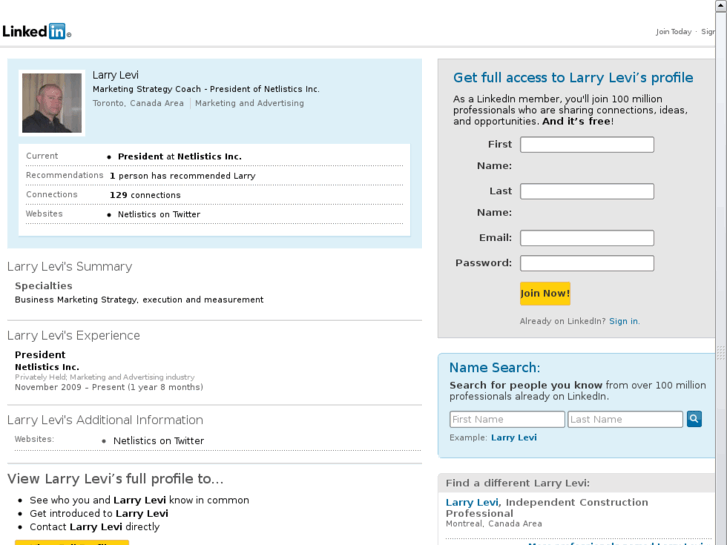Click the 'Name Search:' heading

tap(495, 367)
